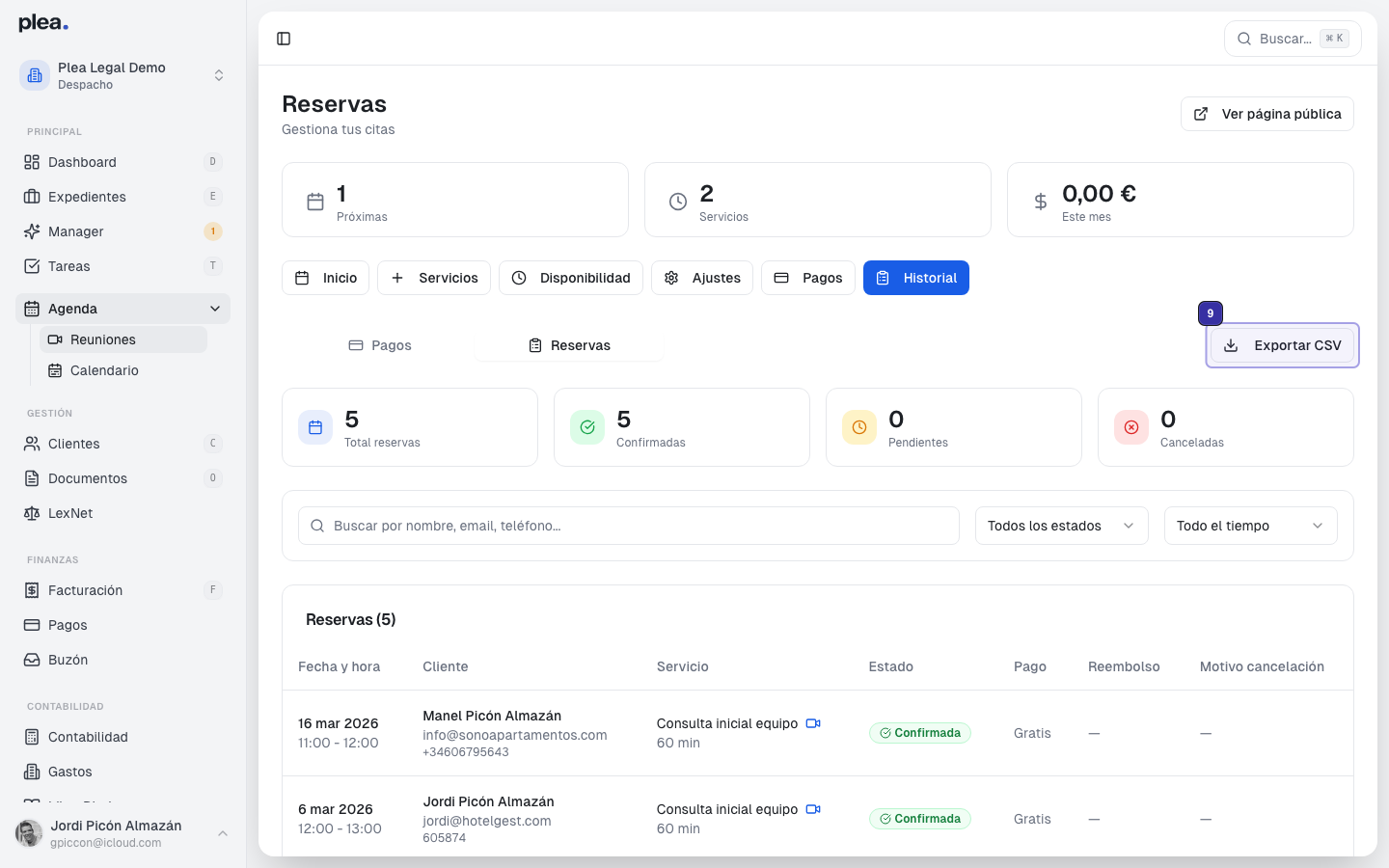Collapse the Agenda section chevron

[x=215, y=309]
